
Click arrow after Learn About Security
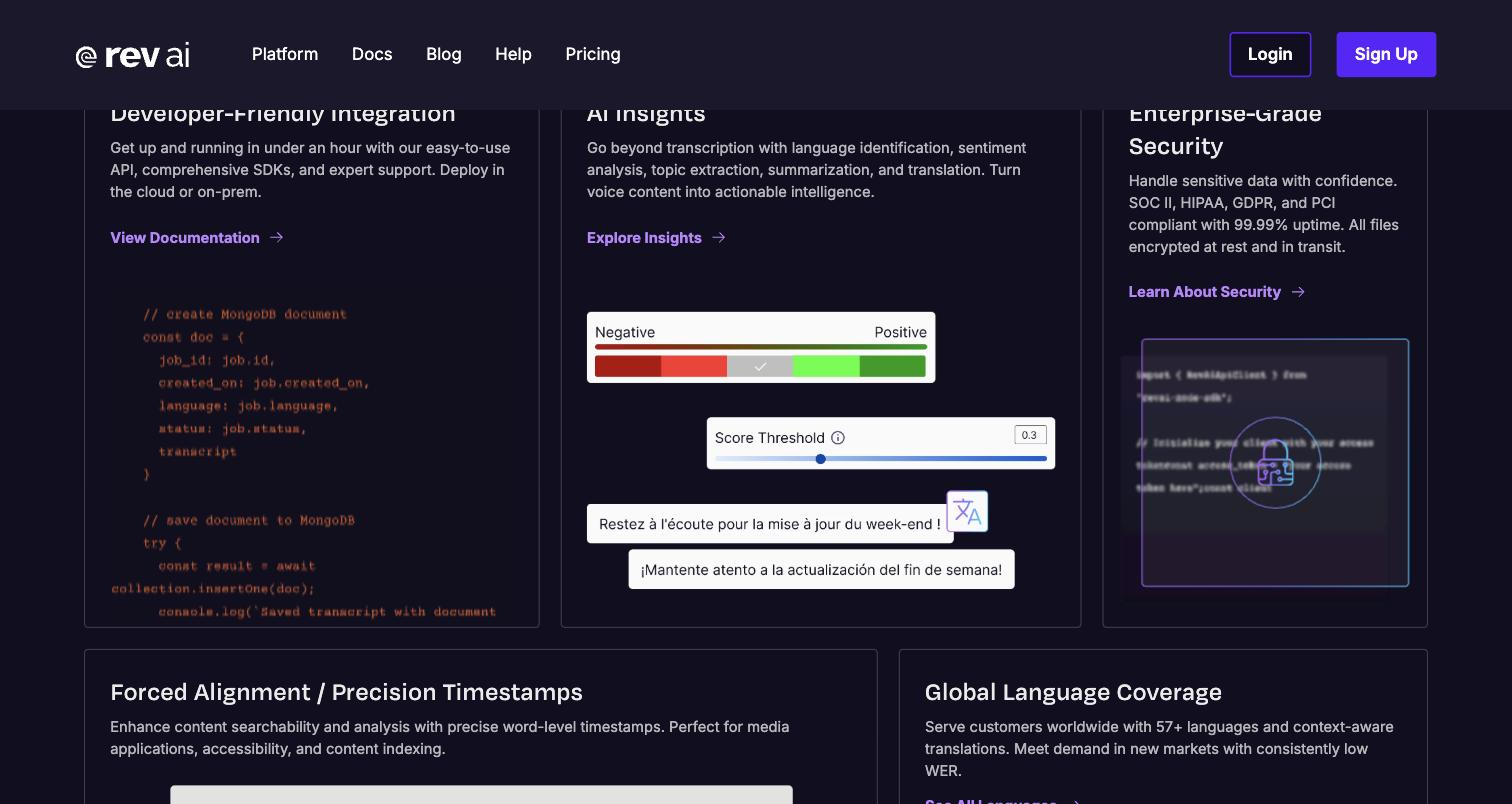click(1298, 291)
